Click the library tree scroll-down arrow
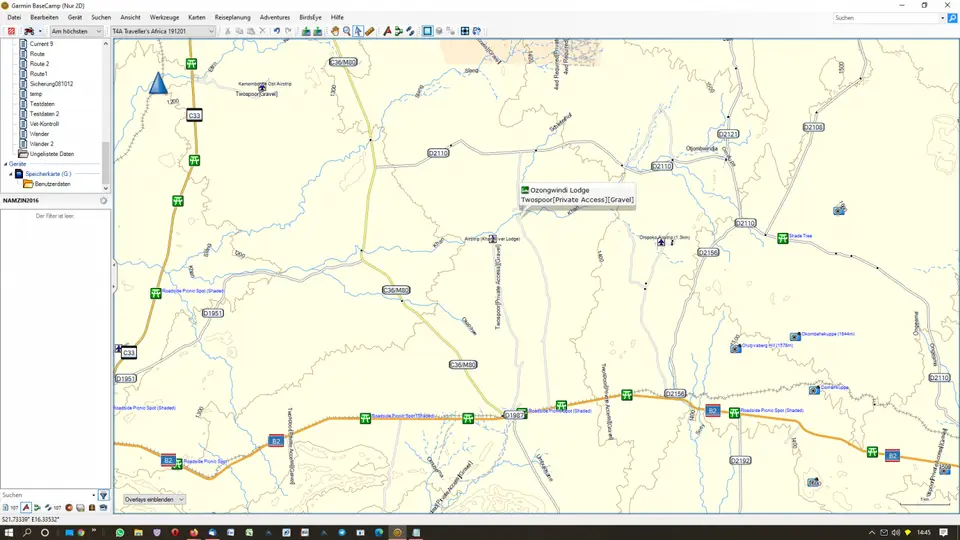 coord(106,188)
